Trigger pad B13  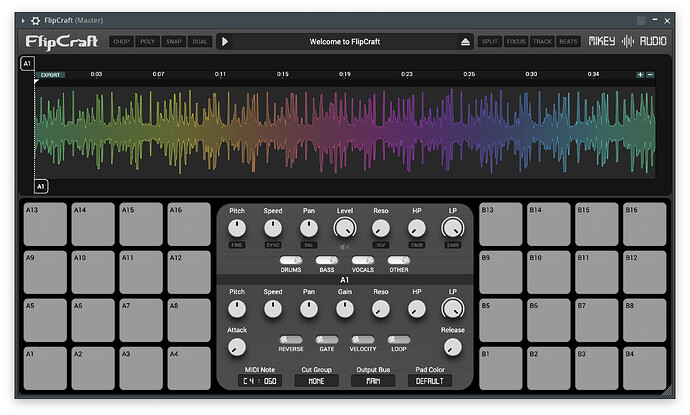[501, 224]
